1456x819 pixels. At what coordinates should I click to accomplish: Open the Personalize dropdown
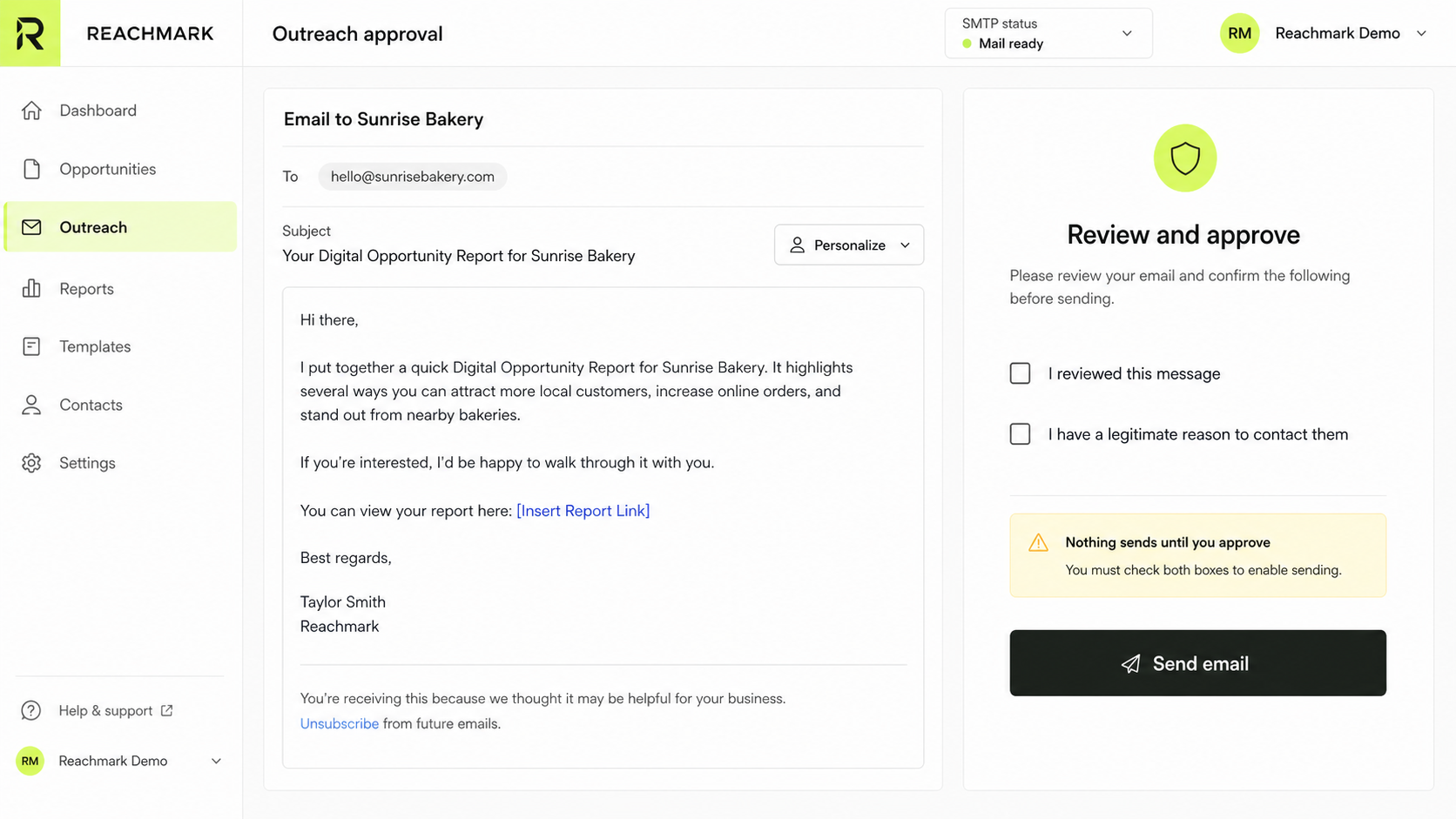pos(849,245)
